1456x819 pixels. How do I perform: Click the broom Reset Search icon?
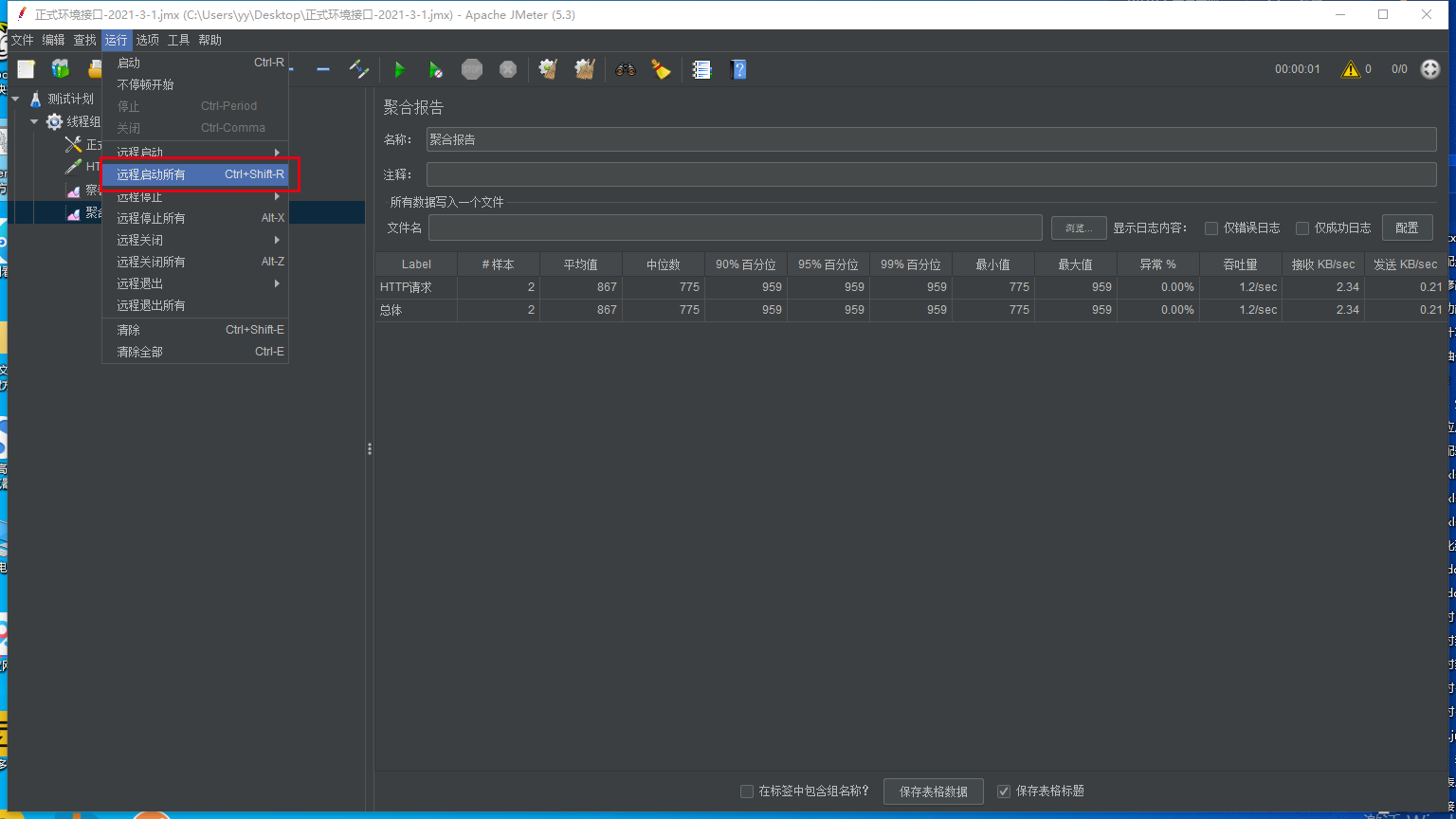tap(661, 69)
